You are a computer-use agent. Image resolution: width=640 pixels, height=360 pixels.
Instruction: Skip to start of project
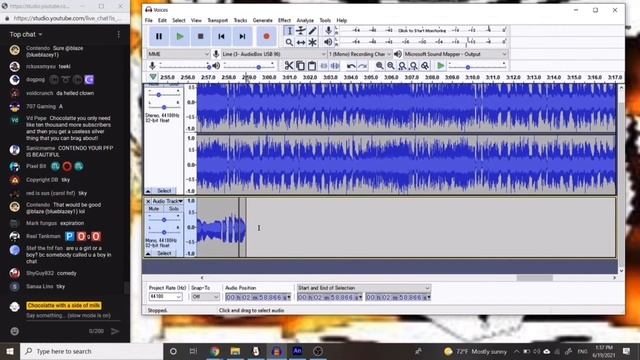coord(221,36)
